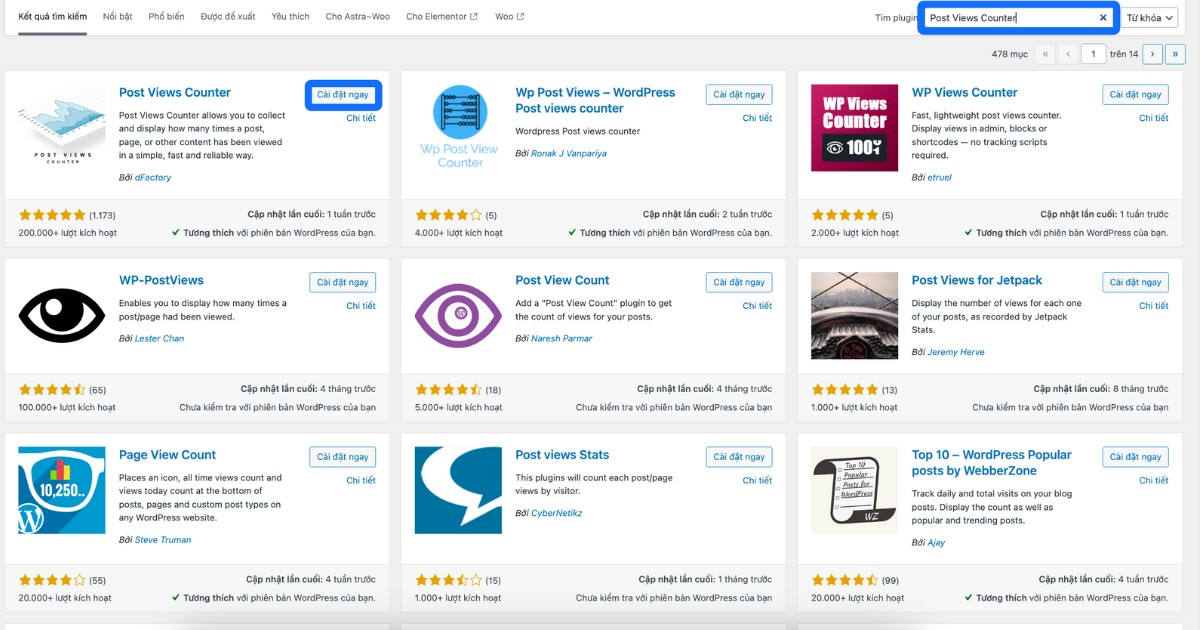This screenshot has width=1200, height=630.
Task: Open the WP-PostViews title link
Action: coord(161,281)
